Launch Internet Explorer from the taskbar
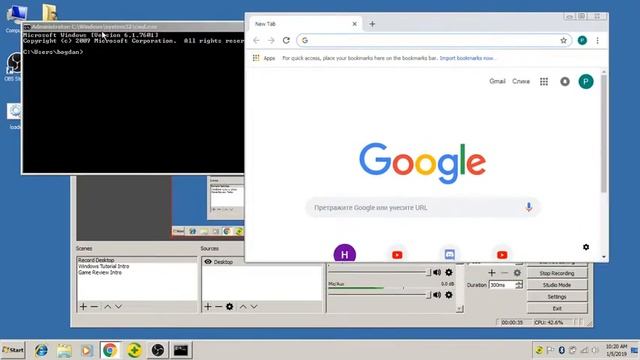This screenshot has height=360, width=640. (41, 350)
